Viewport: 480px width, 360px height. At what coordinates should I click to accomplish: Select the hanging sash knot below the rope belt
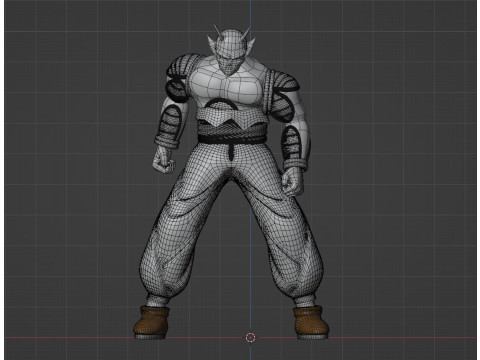(x=231, y=151)
